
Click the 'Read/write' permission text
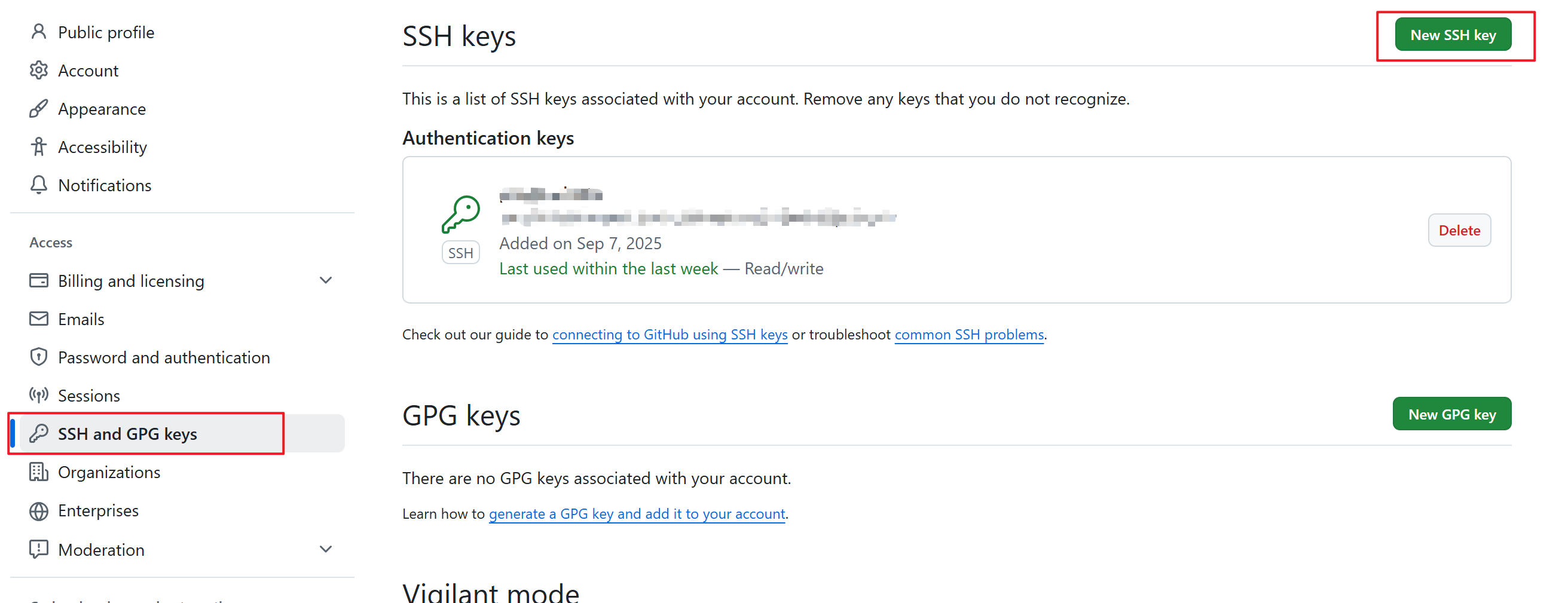click(784, 269)
